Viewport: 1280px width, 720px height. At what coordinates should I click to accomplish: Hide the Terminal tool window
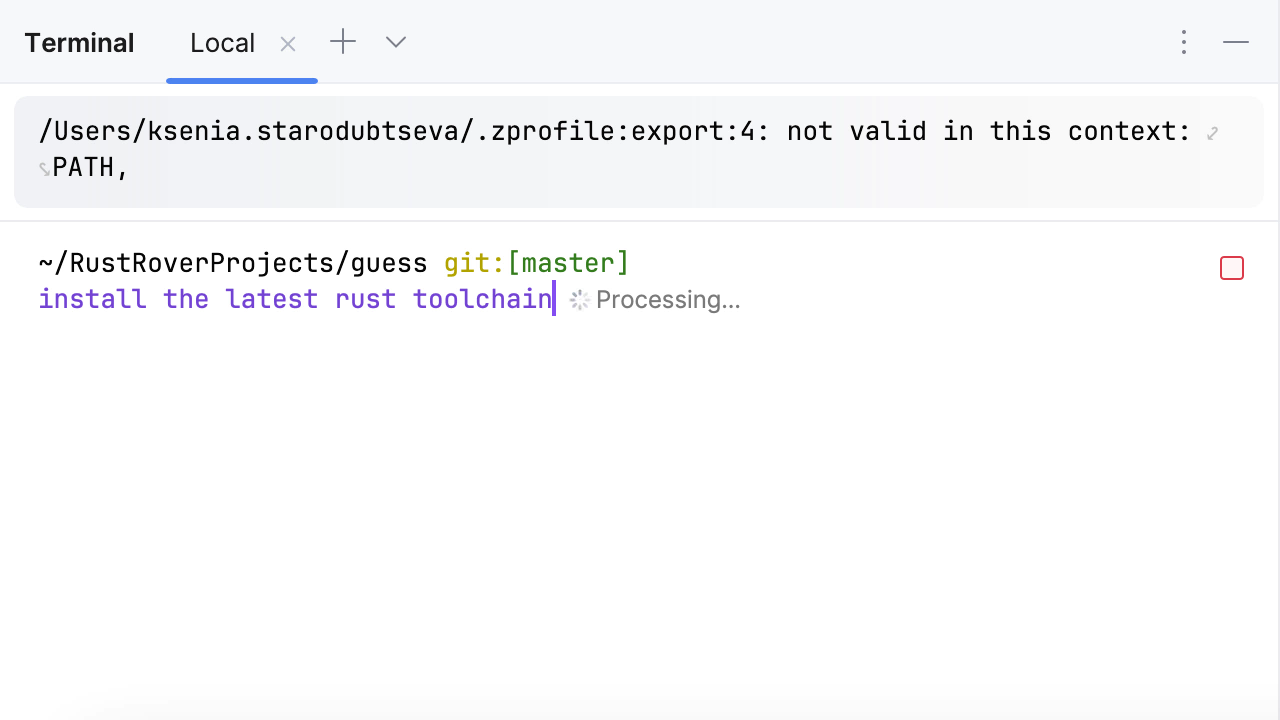click(x=1236, y=42)
